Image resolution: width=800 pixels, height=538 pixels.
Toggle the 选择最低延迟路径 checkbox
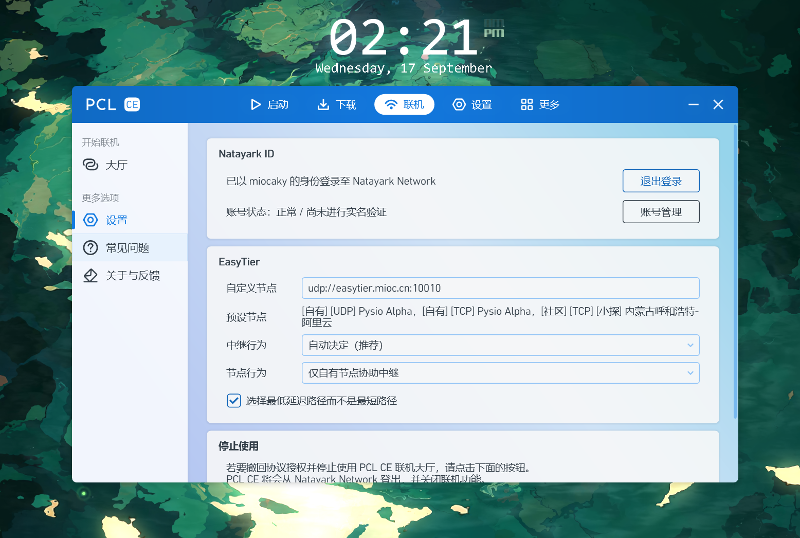[234, 400]
